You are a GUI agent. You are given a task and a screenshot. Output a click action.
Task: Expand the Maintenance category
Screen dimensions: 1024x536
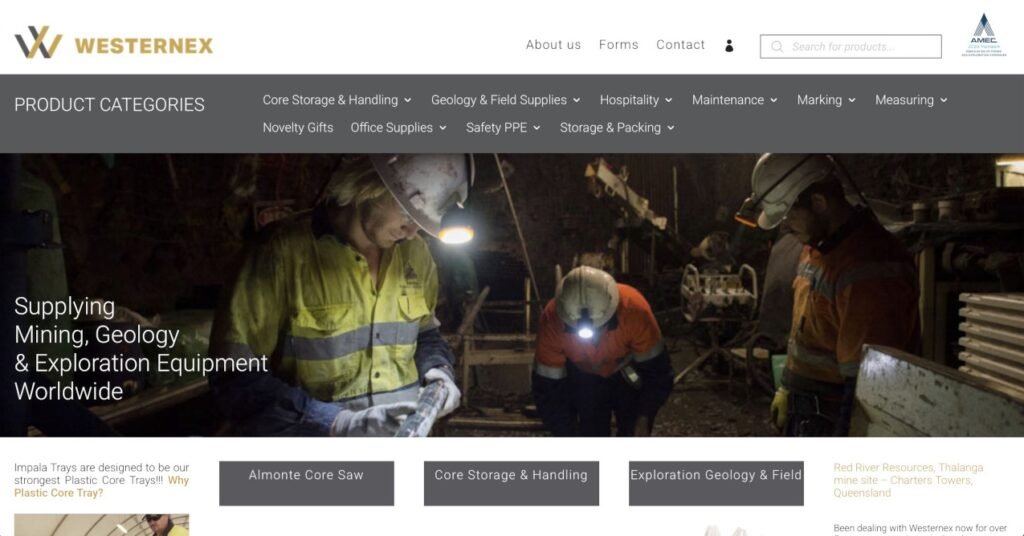point(734,100)
